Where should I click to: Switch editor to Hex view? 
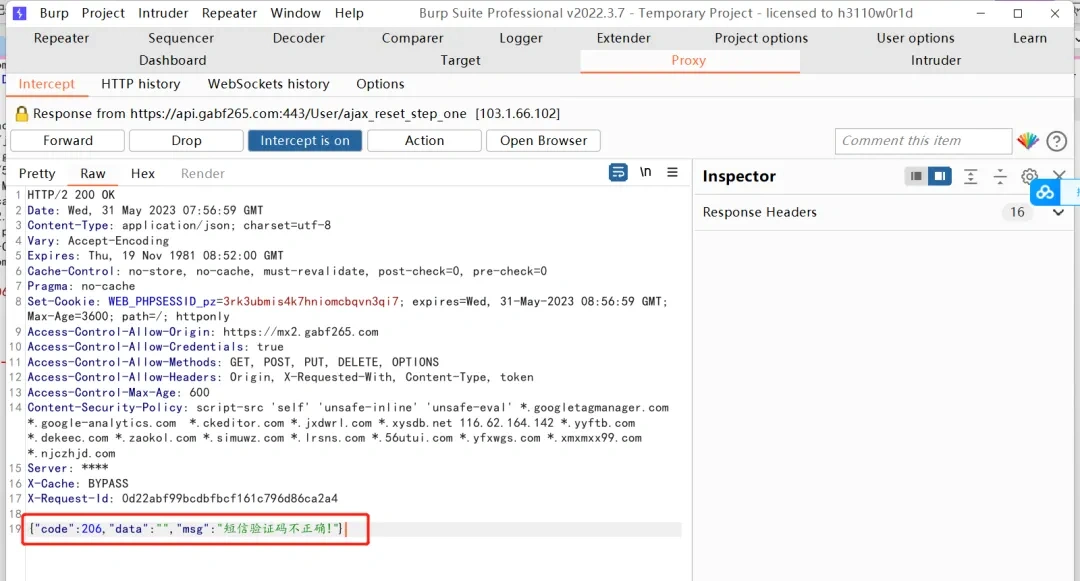[143, 173]
